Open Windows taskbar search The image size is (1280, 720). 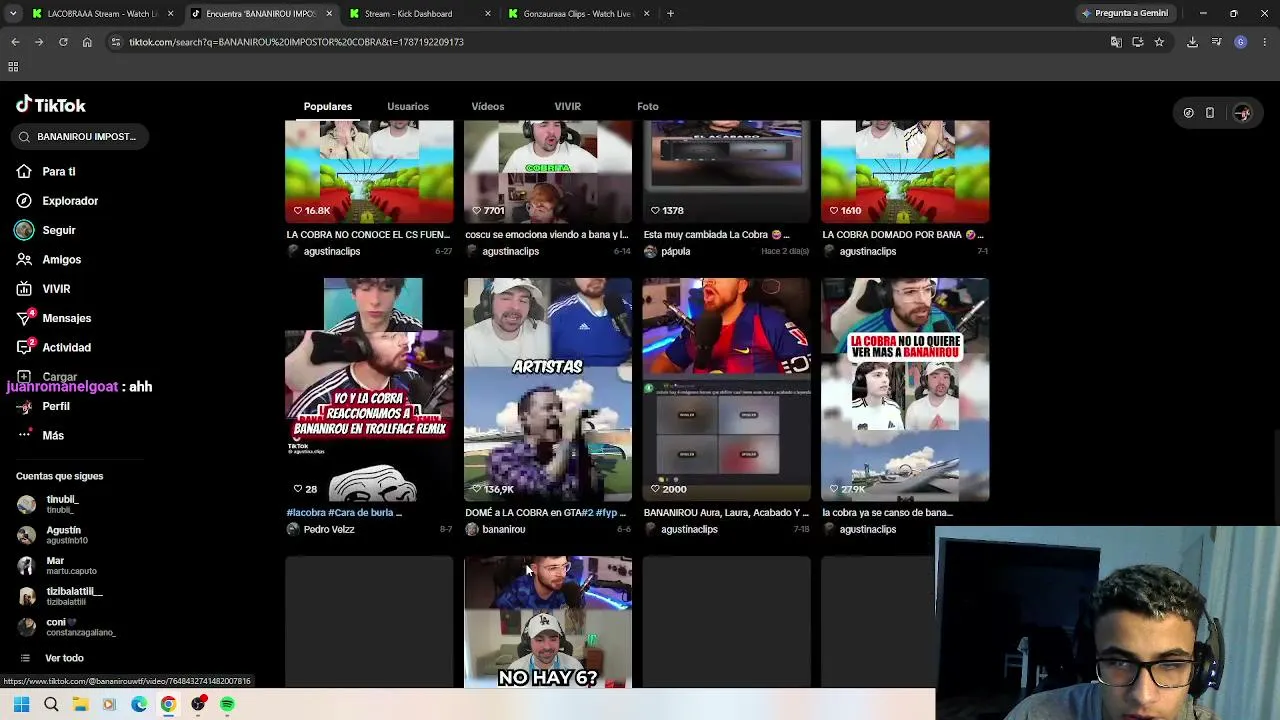click(51, 704)
